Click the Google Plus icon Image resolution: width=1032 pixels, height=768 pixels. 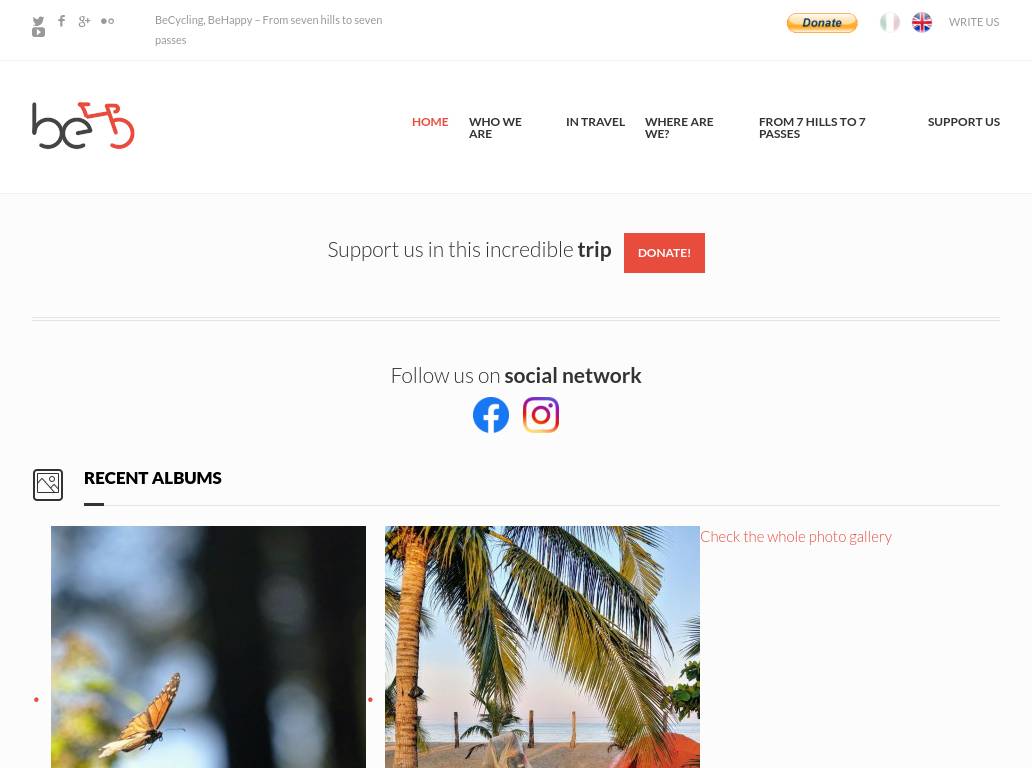pyautogui.click(x=84, y=21)
